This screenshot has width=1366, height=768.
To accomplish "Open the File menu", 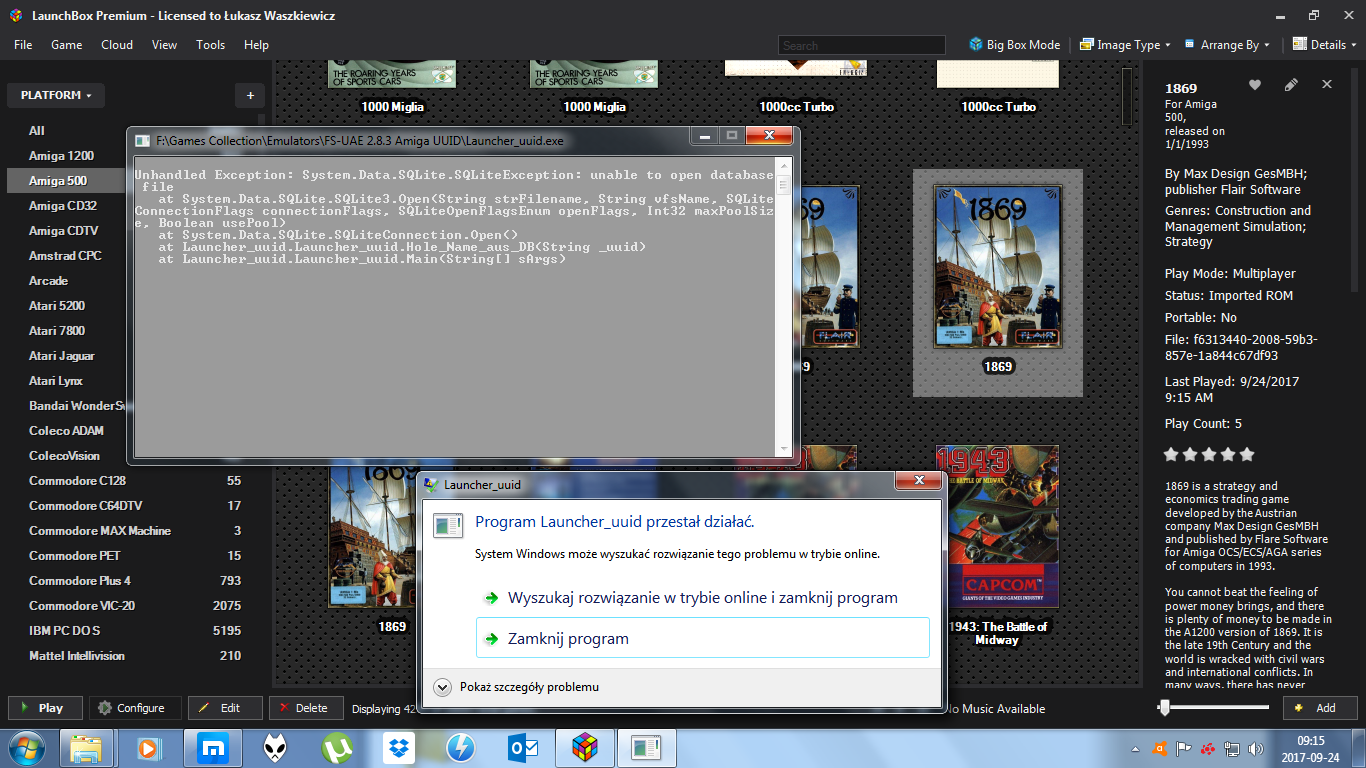I will (x=23, y=45).
